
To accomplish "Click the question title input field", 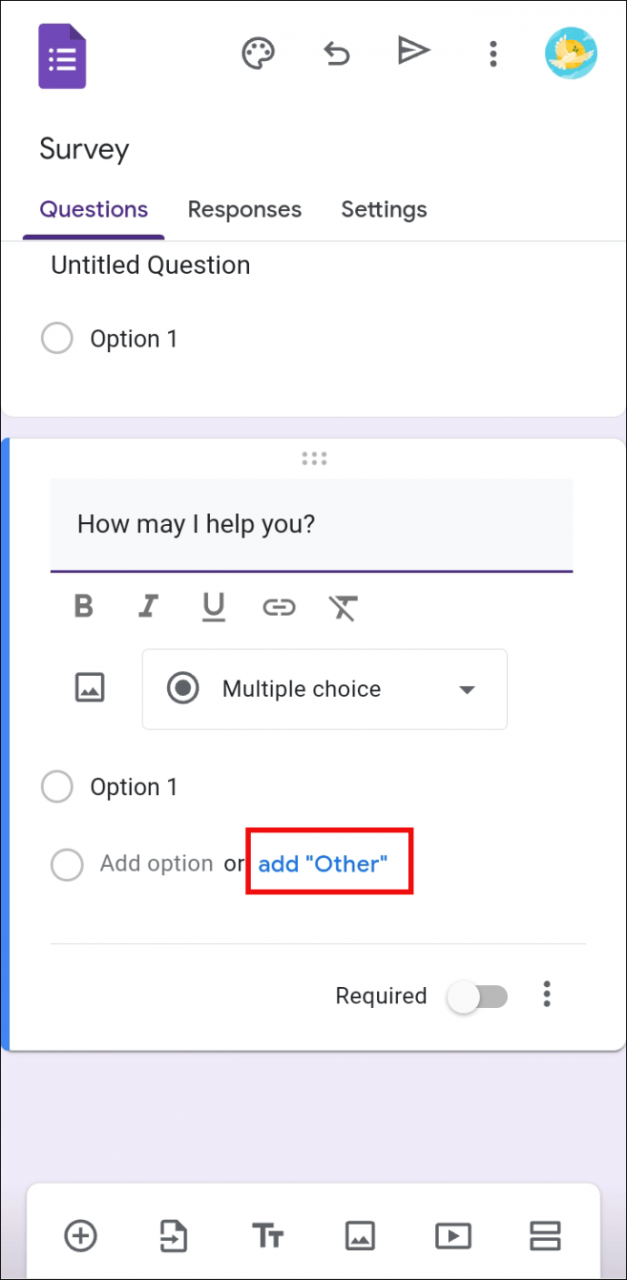I will click(x=311, y=524).
